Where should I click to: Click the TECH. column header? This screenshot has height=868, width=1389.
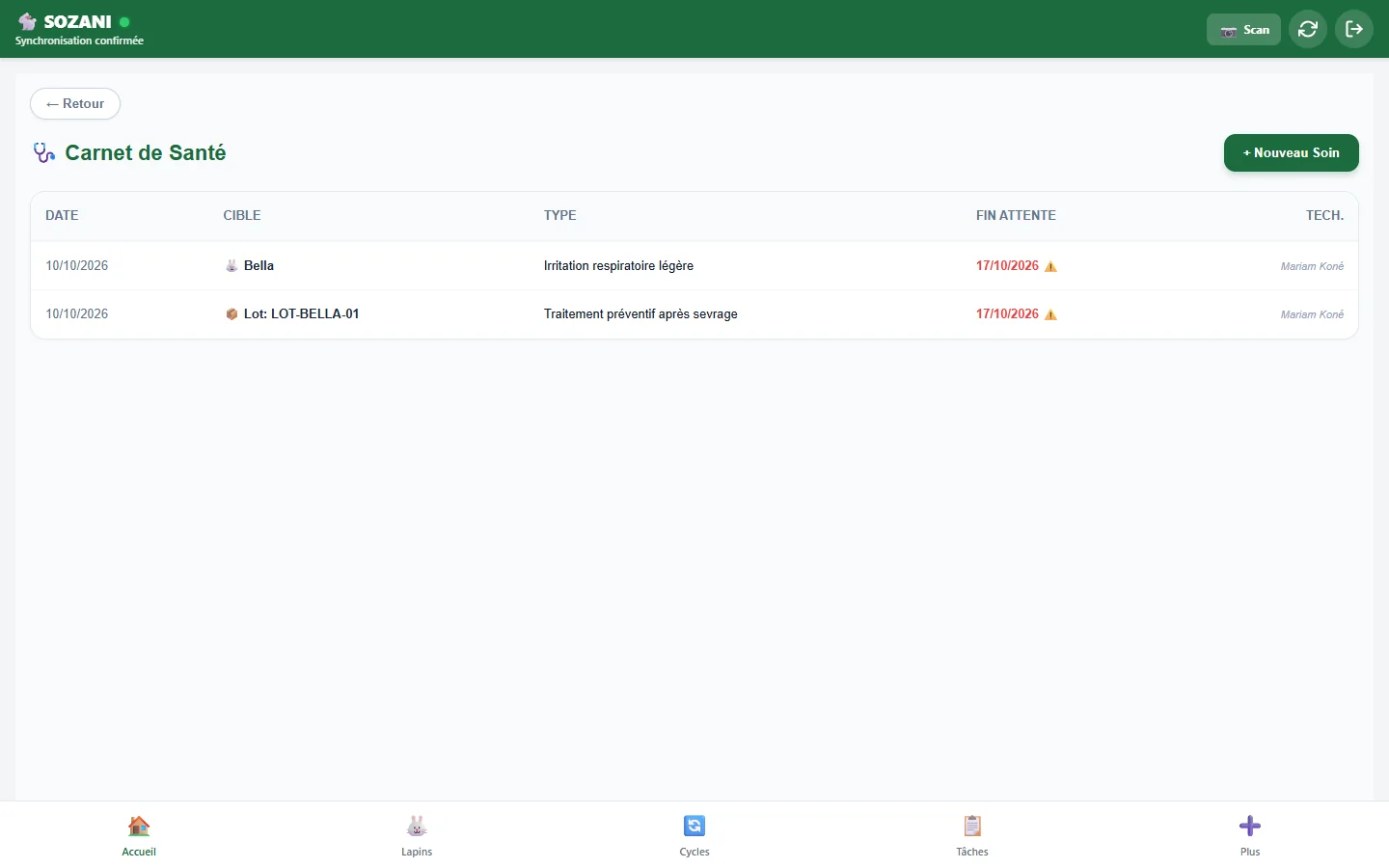pos(1324,215)
